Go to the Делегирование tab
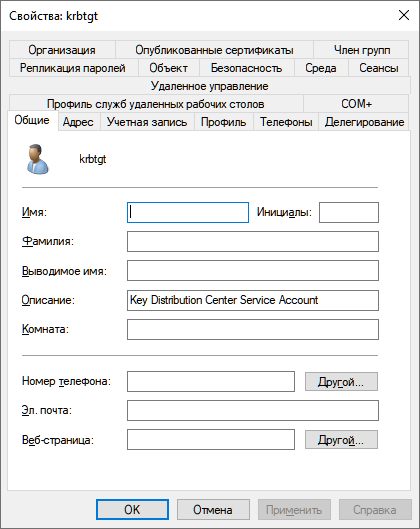Image resolution: width=420 pixels, height=529 pixels. 364,122
